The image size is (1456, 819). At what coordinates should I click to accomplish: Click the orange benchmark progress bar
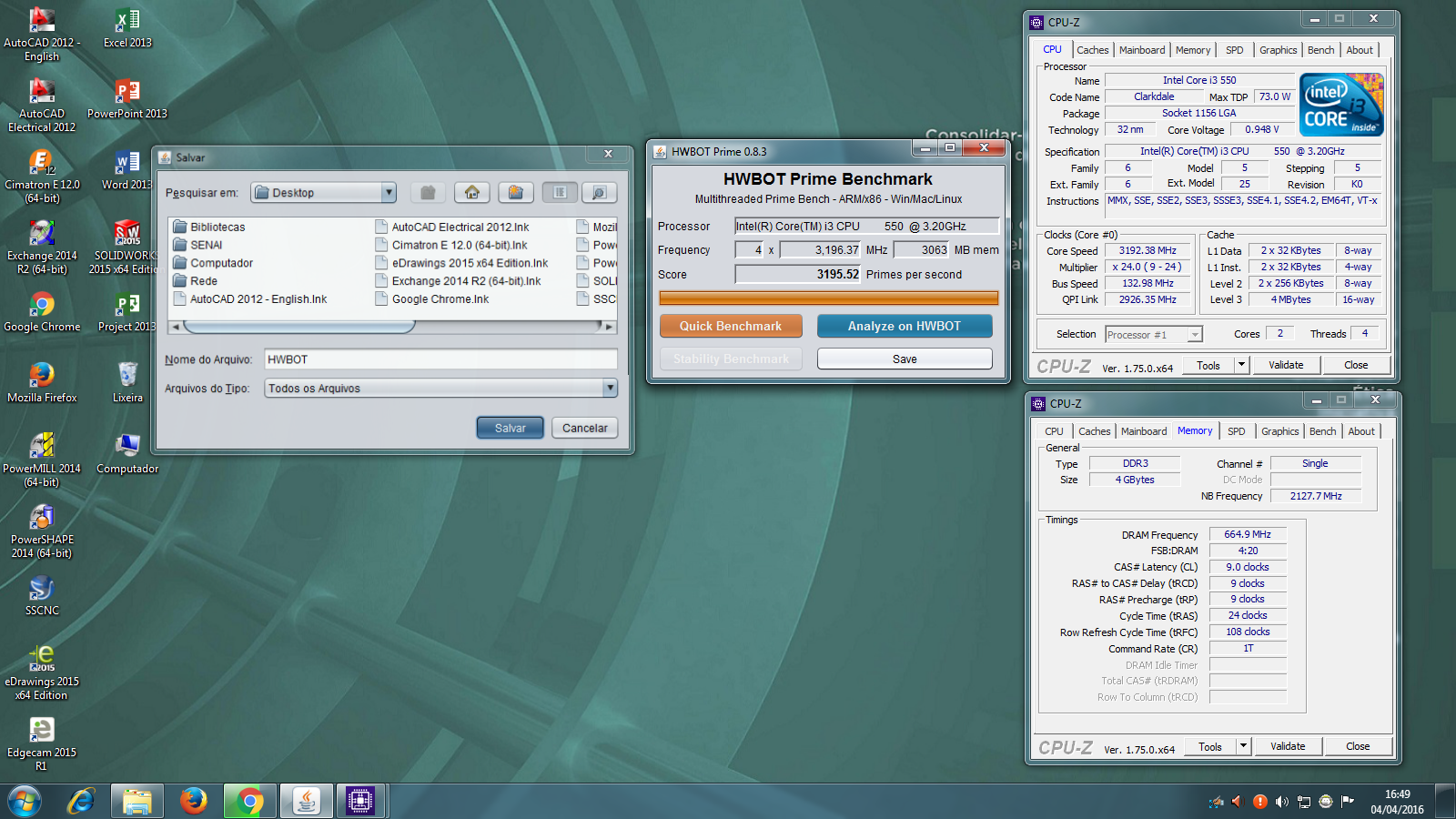coord(828,298)
